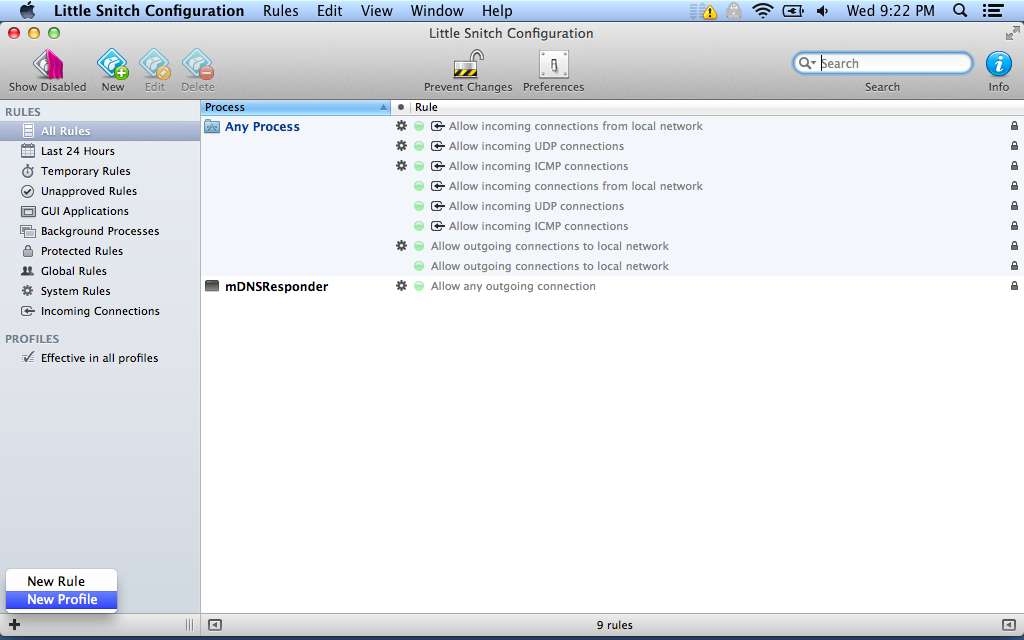Open Spotlight search in the menu bar
The height and width of the screenshot is (640, 1024).
point(960,11)
